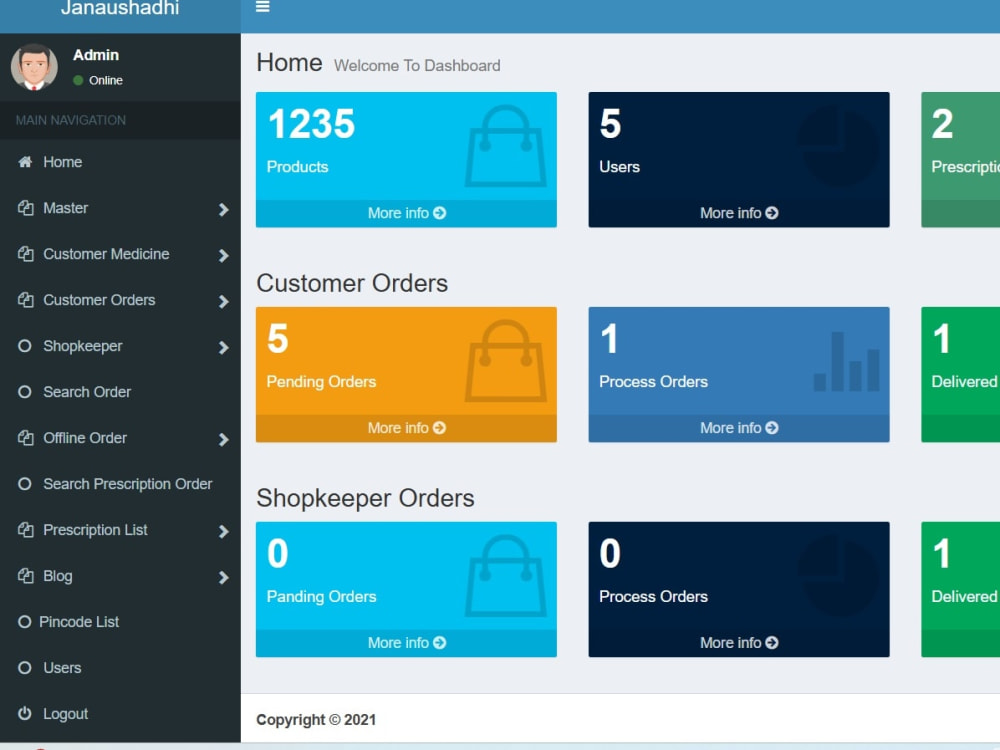The width and height of the screenshot is (1000, 750).
Task: Click the pie chart icon on Users card
Action: (x=838, y=146)
